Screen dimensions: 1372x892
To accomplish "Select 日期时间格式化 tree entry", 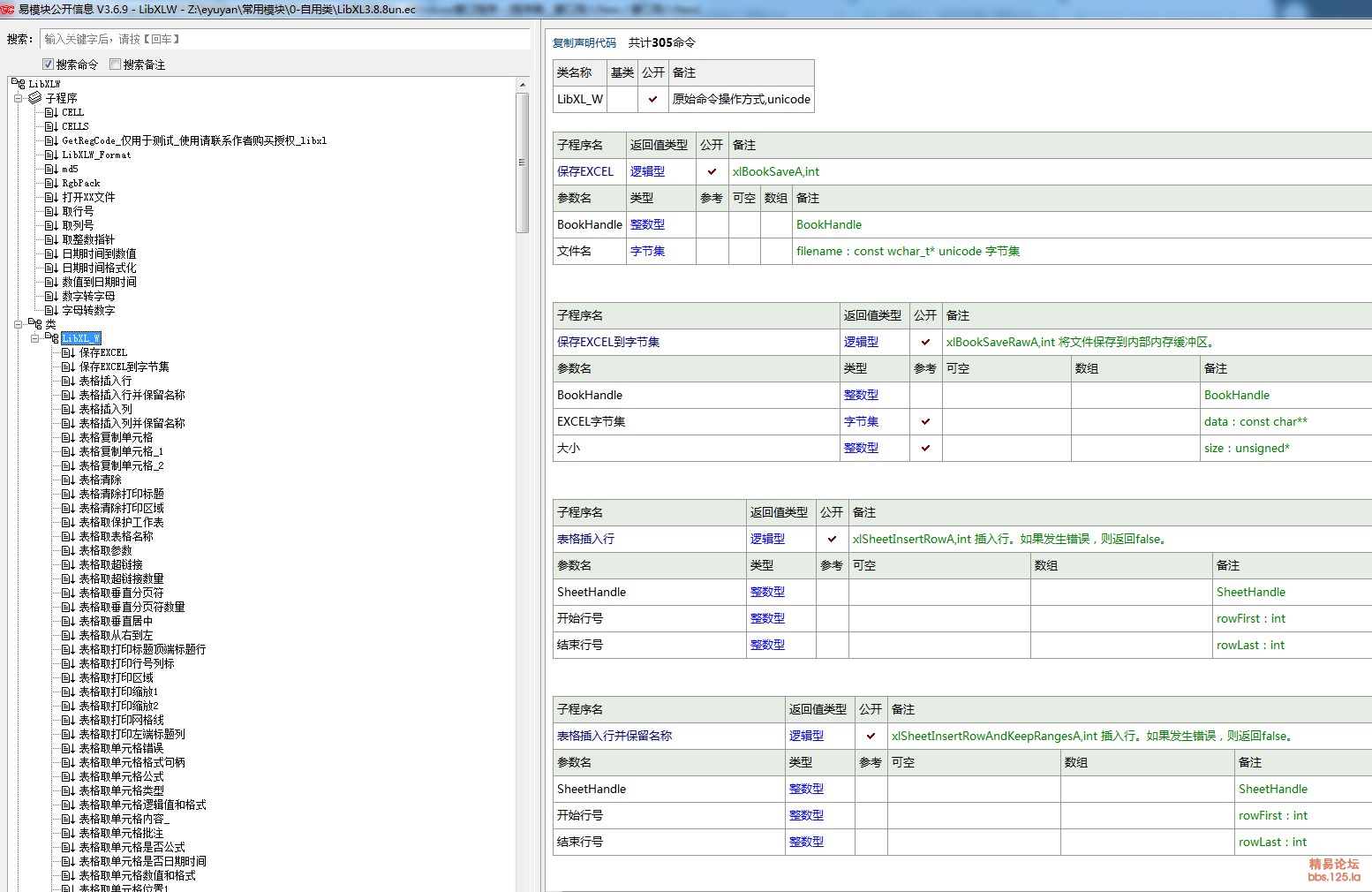I will coord(99,268).
